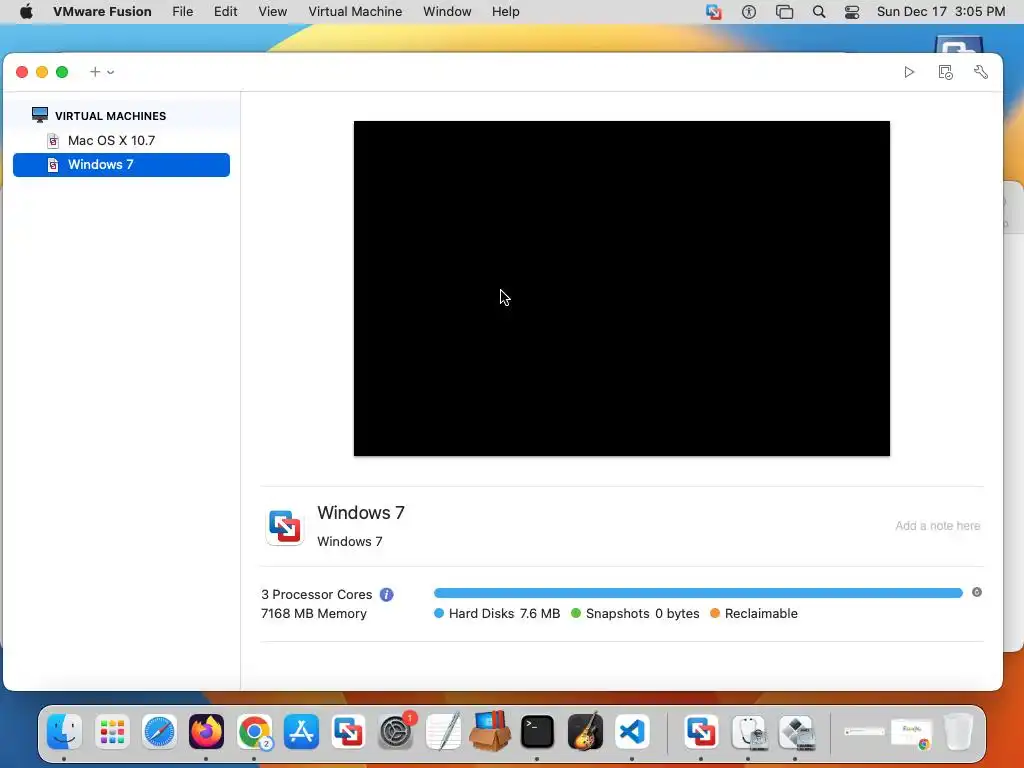Open the VMware Fusion menu
The width and height of the screenshot is (1024, 768).
pyautogui.click(x=102, y=12)
